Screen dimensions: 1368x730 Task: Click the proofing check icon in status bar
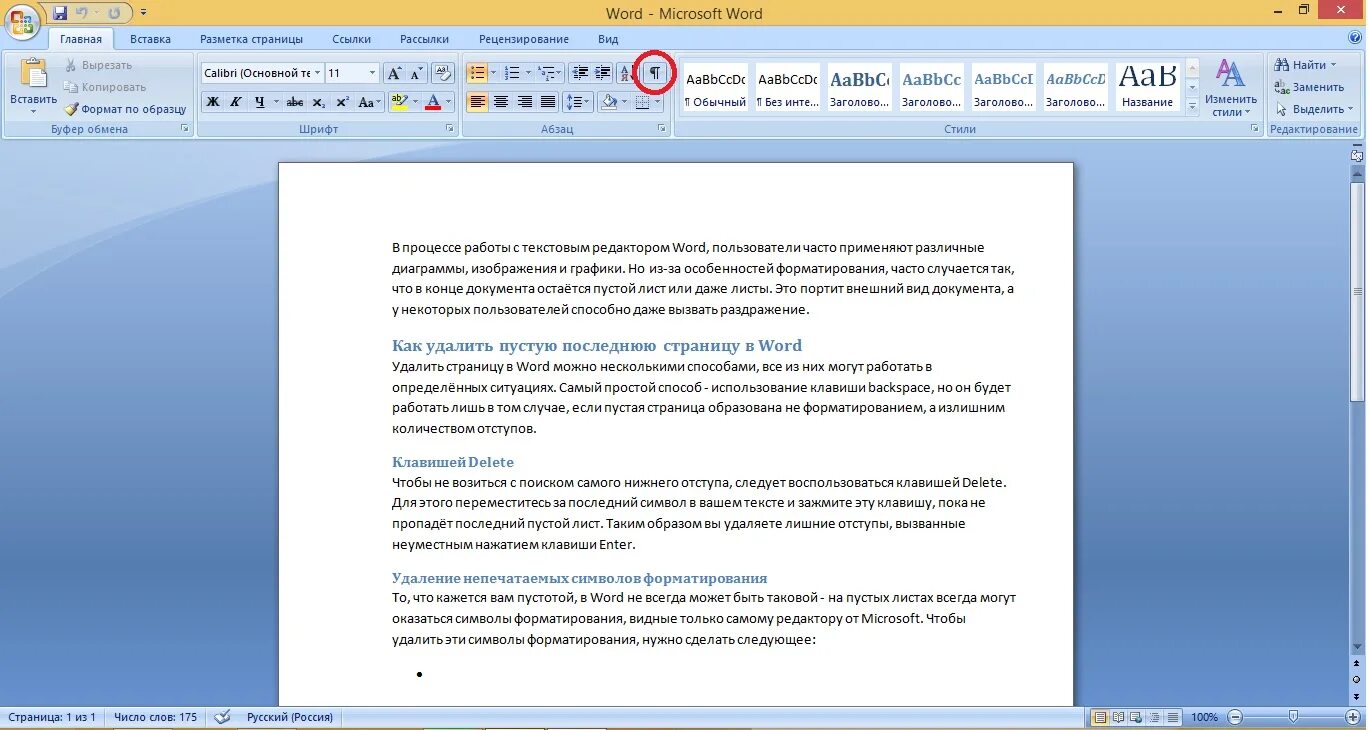point(222,717)
